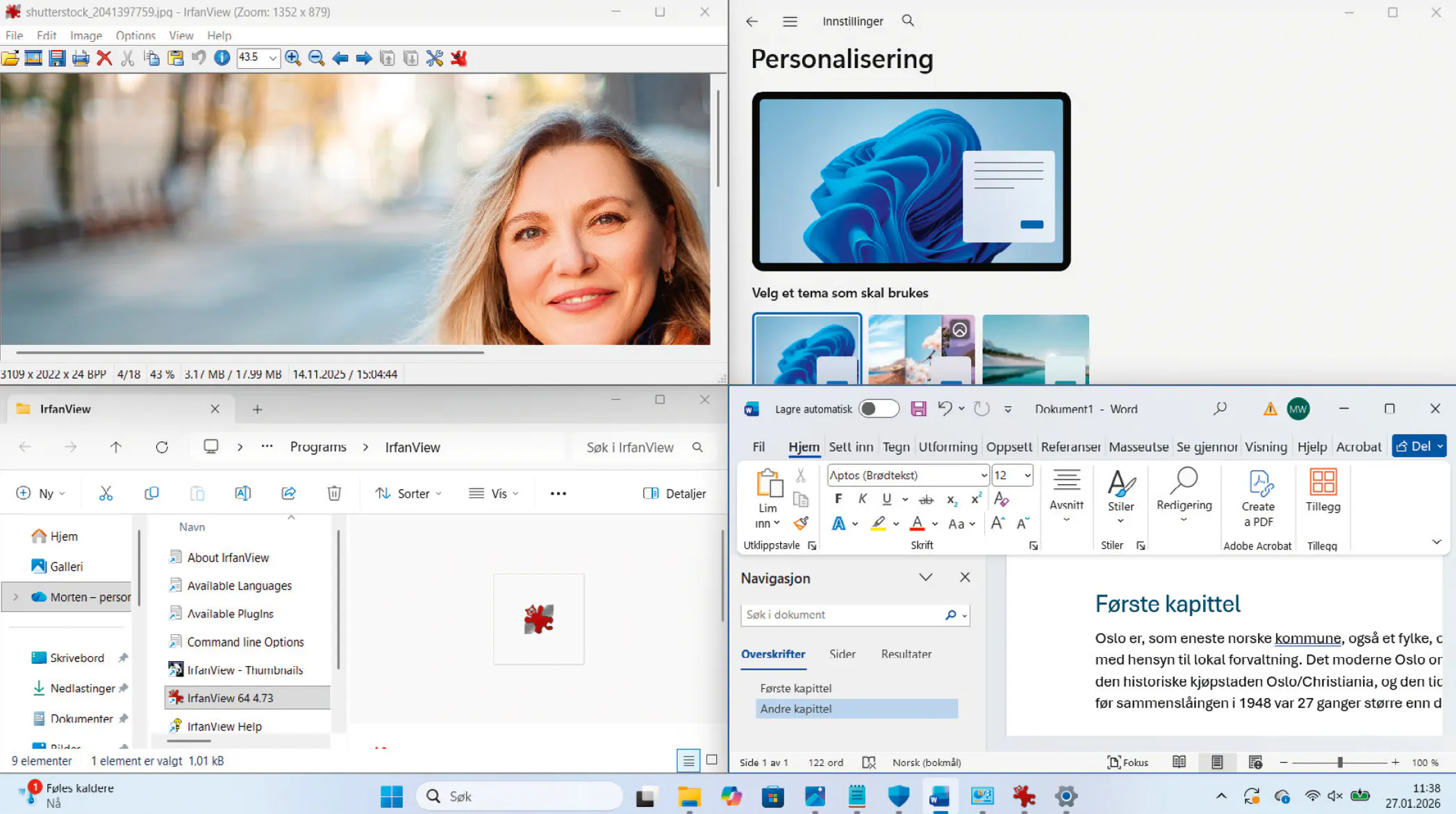Switch to the large icons view in Explorer status bar
The height and width of the screenshot is (814, 1456).
click(711, 760)
